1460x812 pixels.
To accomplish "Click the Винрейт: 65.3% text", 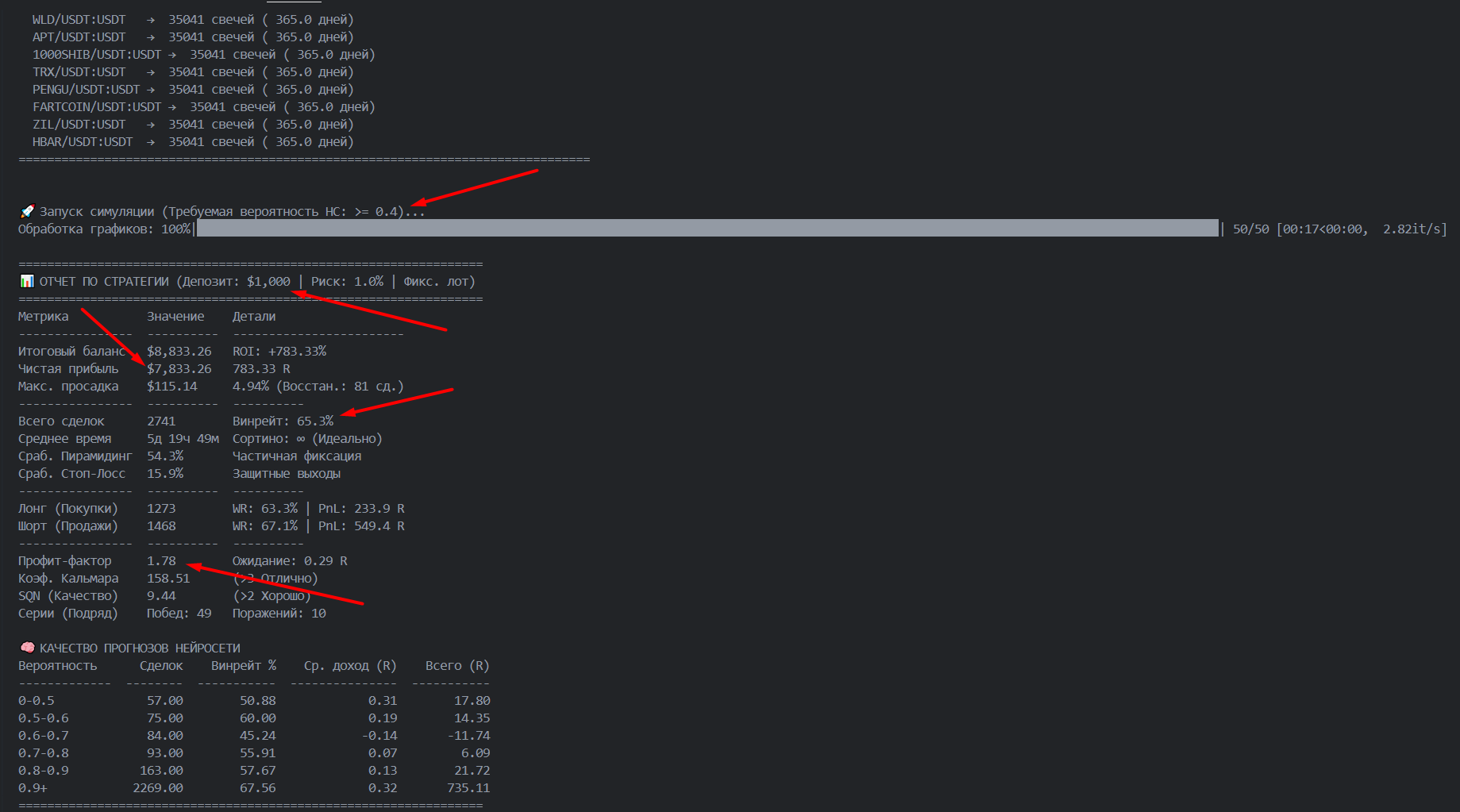I will point(283,421).
